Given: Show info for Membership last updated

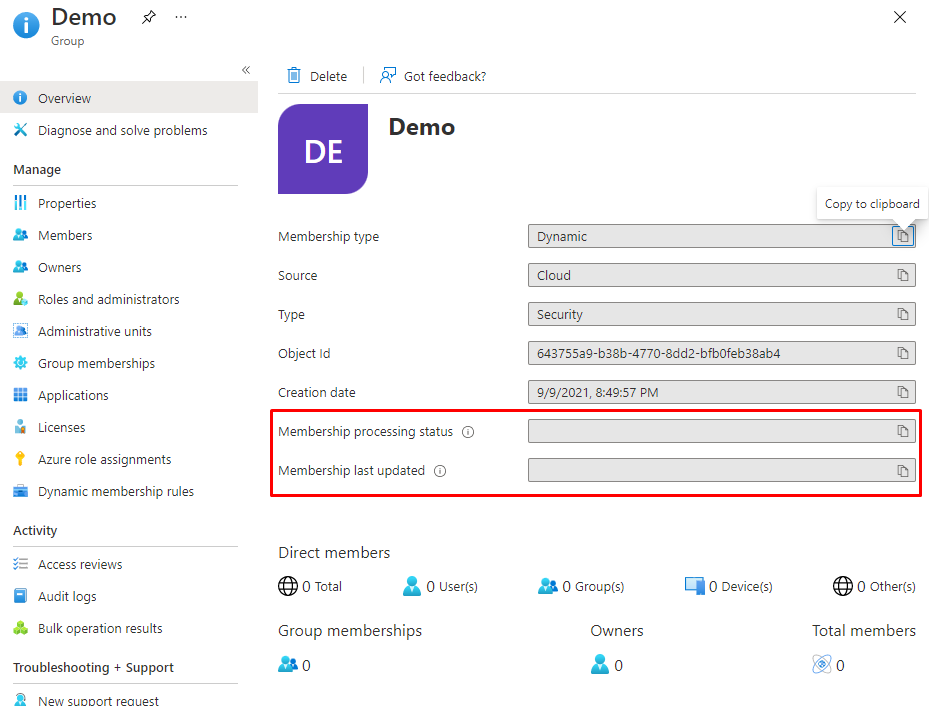Looking at the screenshot, I should (x=440, y=471).
